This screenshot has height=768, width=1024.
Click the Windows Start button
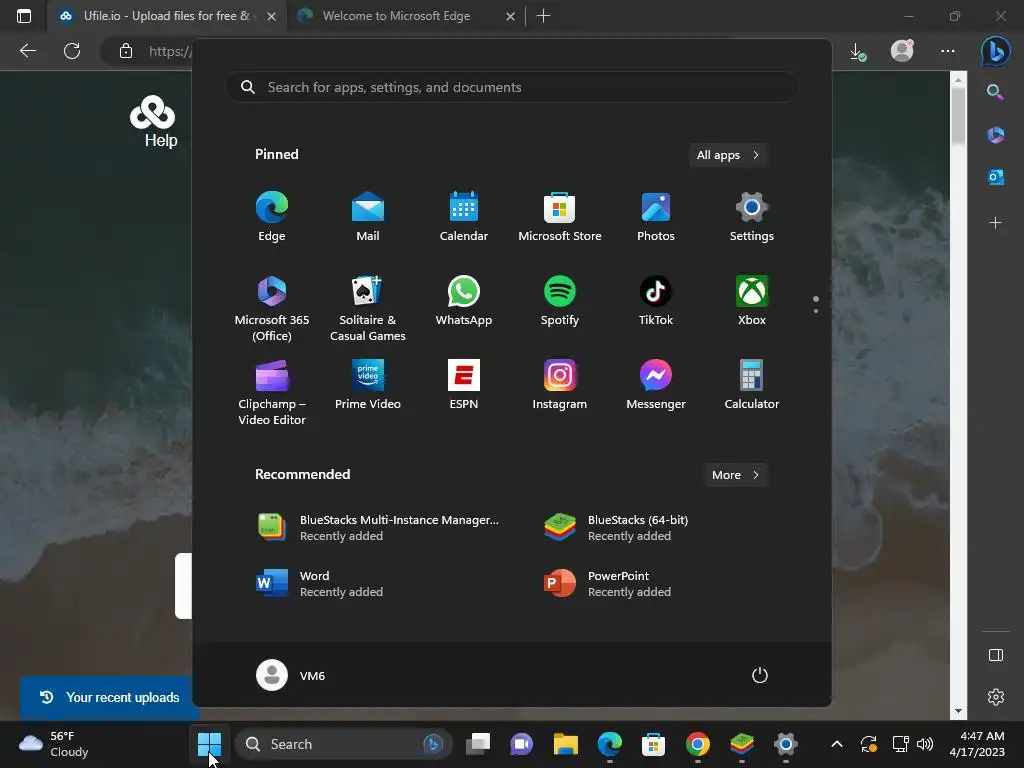tap(209, 744)
